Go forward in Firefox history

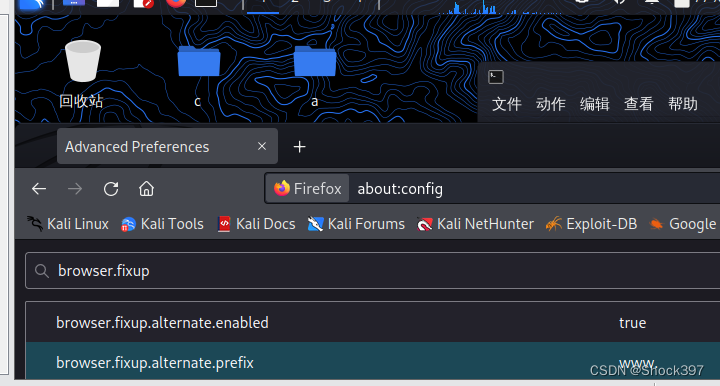75,189
